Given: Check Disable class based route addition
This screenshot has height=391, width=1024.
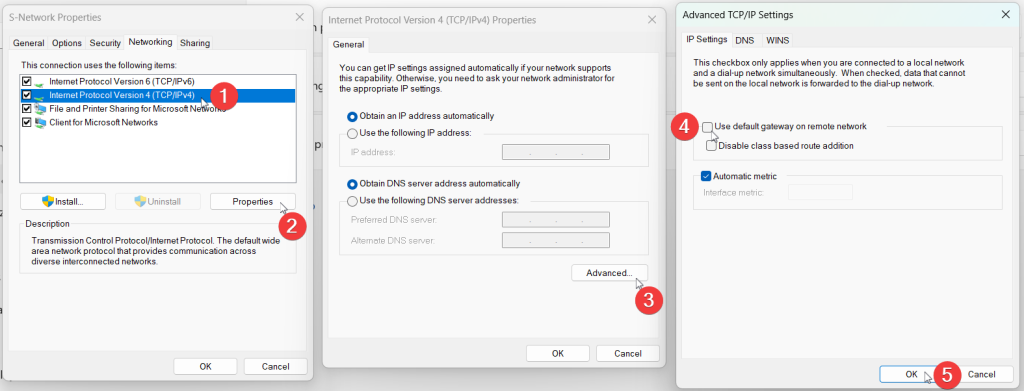Looking at the screenshot, I should 711,146.
